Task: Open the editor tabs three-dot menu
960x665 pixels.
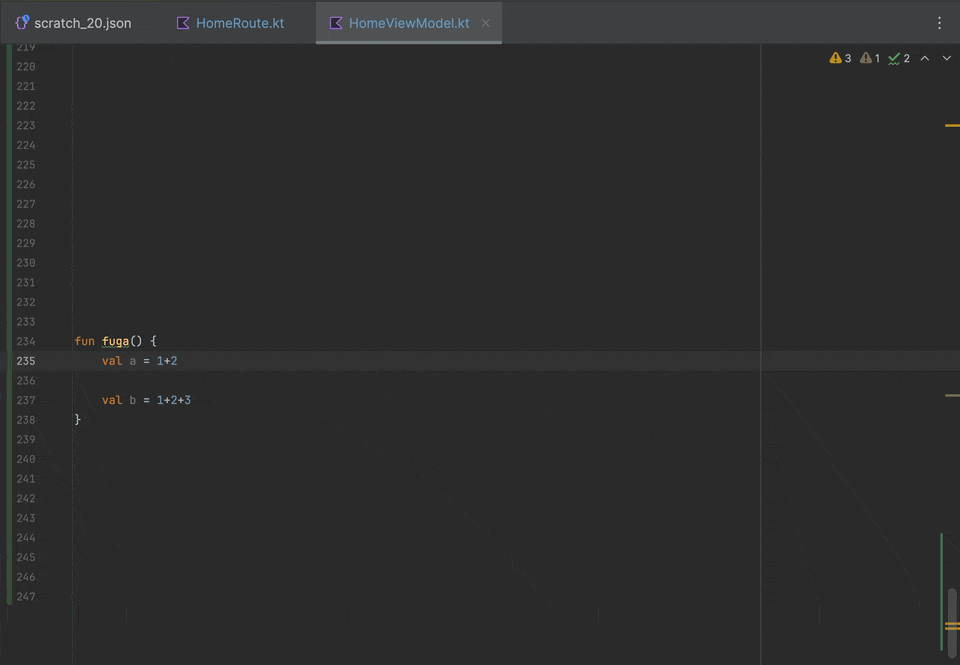Action: click(939, 23)
